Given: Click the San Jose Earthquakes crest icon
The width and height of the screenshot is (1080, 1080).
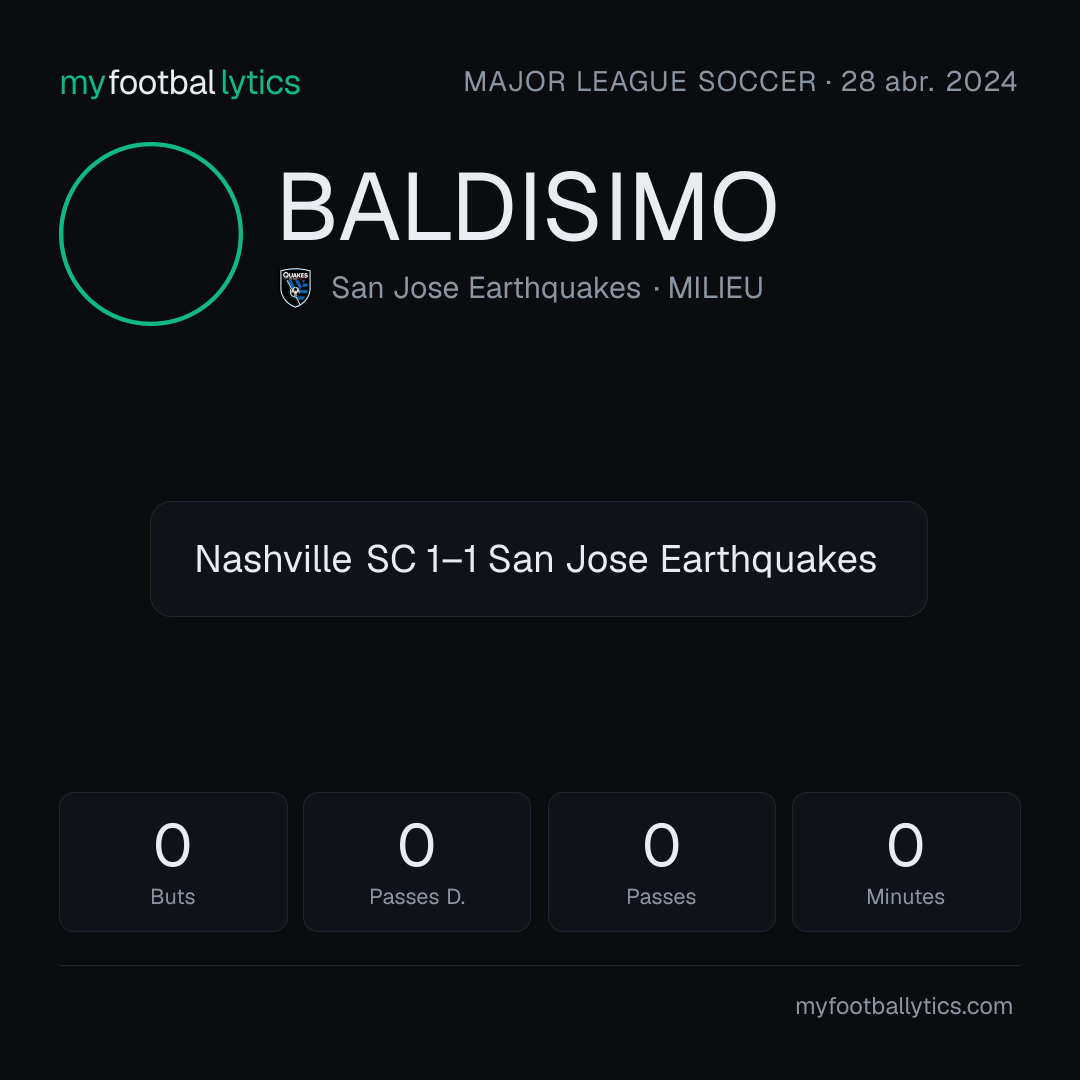Looking at the screenshot, I should point(295,288).
